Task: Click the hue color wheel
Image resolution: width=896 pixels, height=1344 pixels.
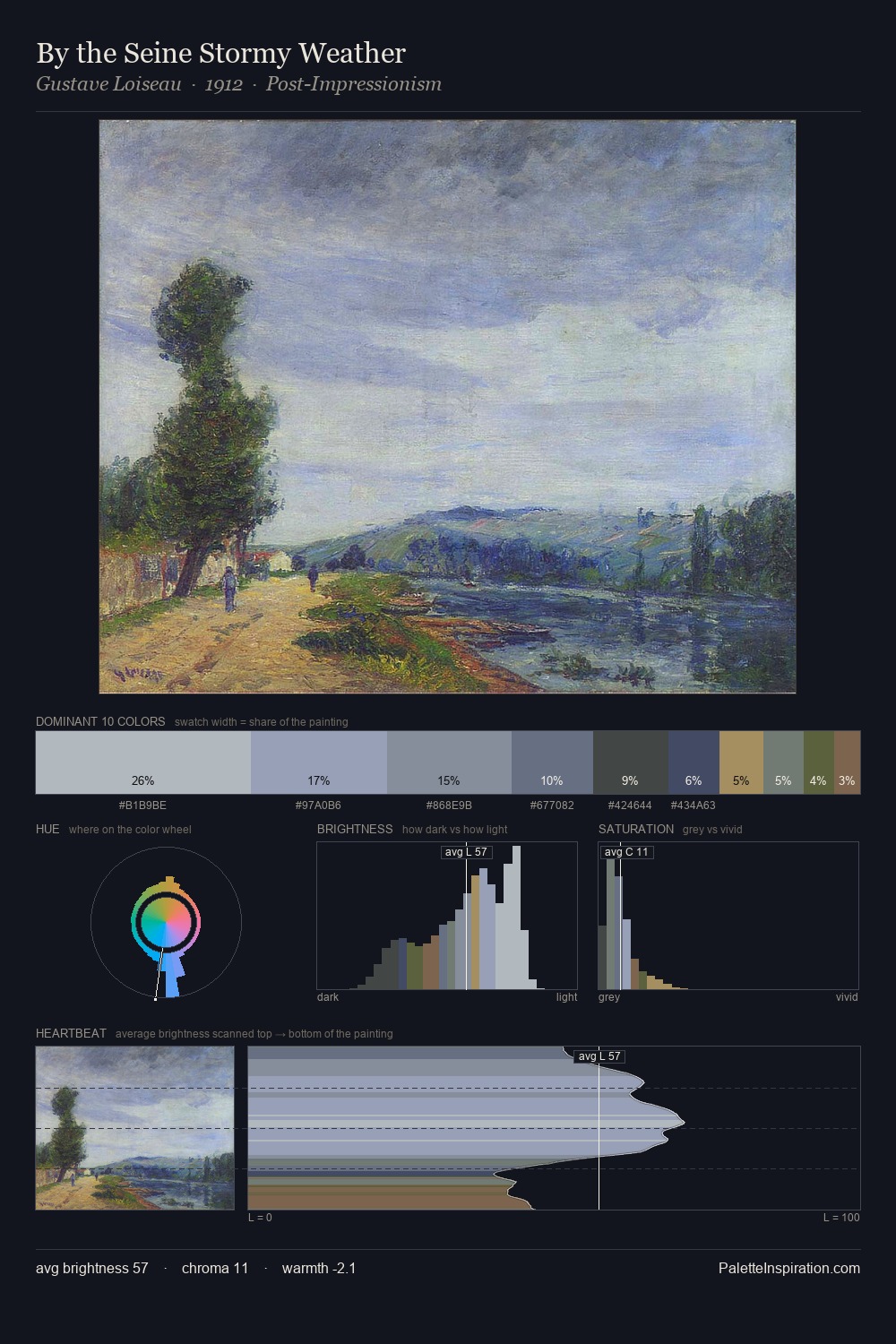Action: click(x=166, y=923)
